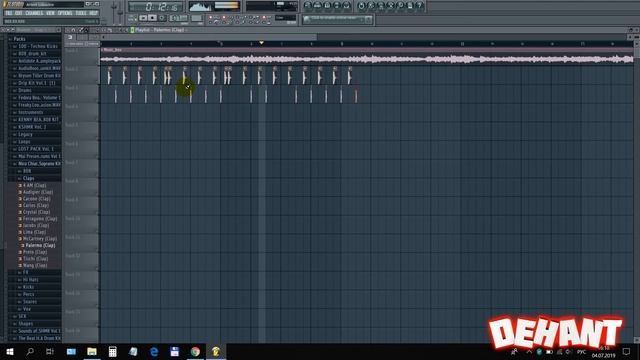Expand the Legacy folder
The image size is (640, 360).
(25, 134)
